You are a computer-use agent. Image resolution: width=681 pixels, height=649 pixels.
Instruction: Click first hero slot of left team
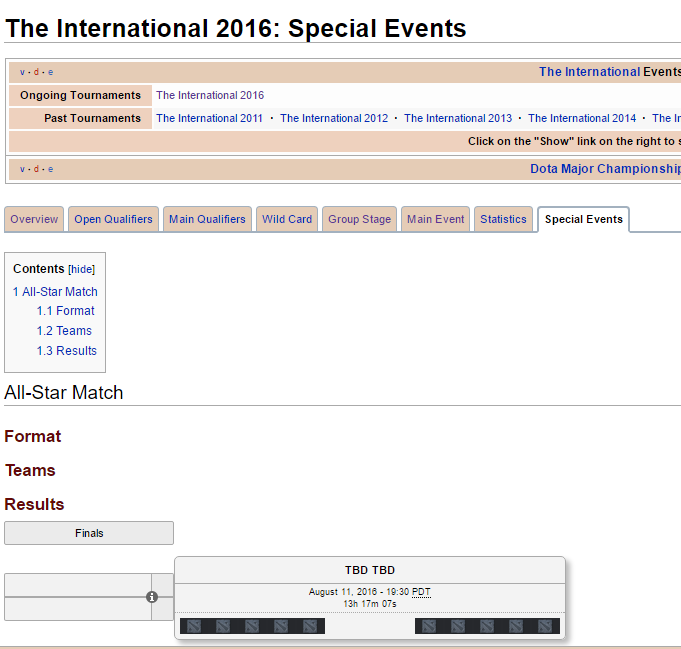(x=194, y=626)
